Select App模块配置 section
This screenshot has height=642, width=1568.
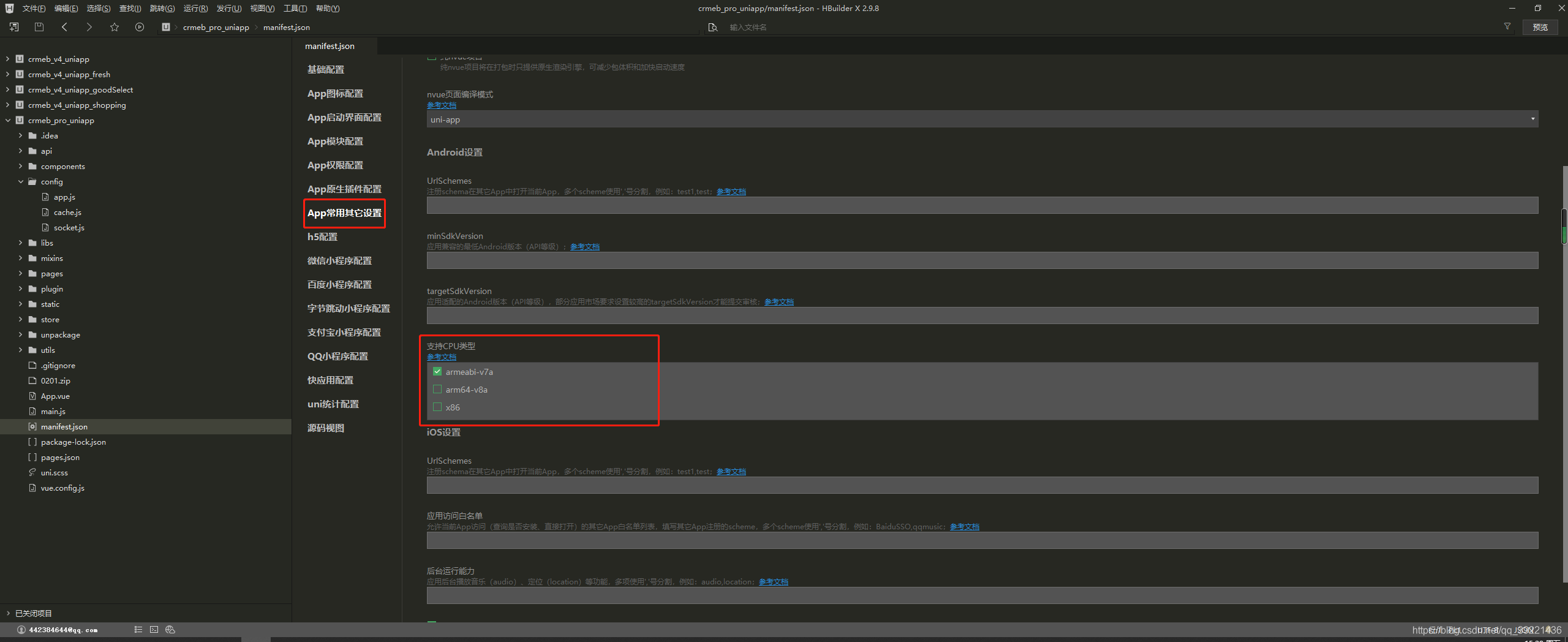click(x=335, y=141)
